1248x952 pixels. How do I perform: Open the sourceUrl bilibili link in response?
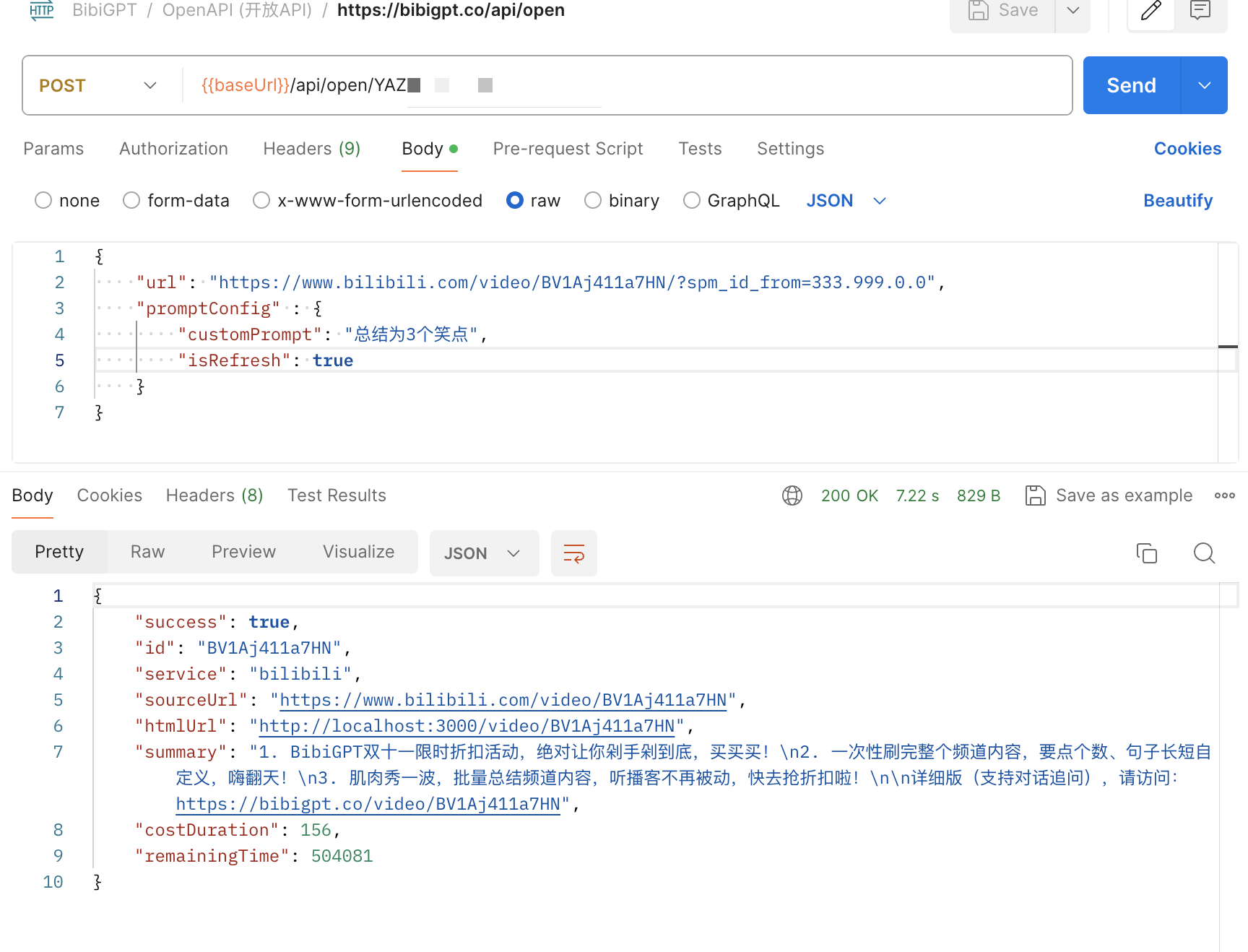[503, 700]
